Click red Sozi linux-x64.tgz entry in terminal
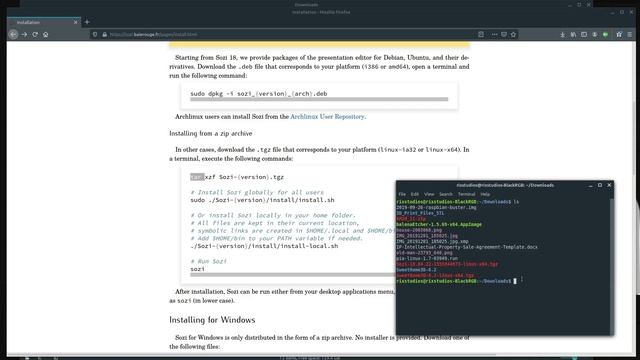 point(447,264)
